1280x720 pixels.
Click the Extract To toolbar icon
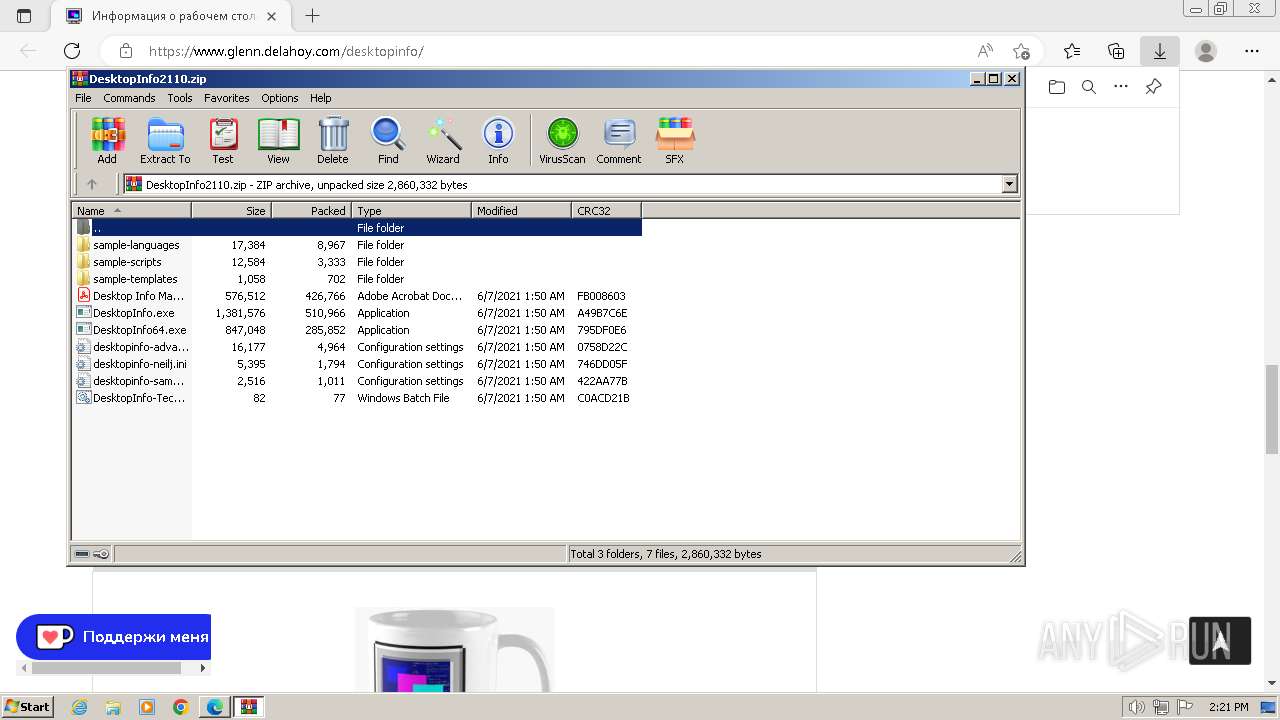pyautogui.click(x=165, y=140)
